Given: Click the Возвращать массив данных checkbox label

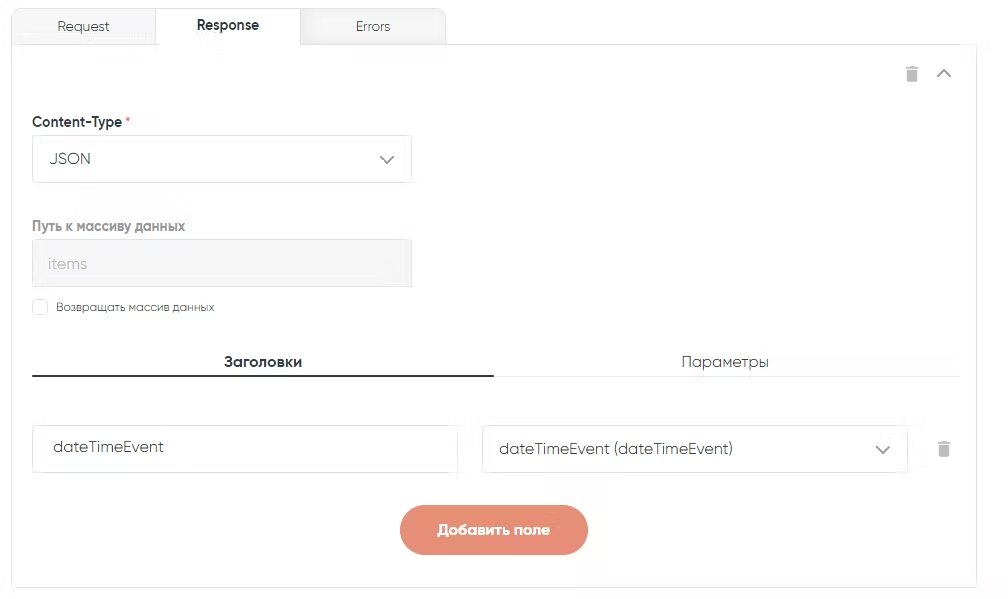Looking at the screenshot, I should tap(135, 308).
